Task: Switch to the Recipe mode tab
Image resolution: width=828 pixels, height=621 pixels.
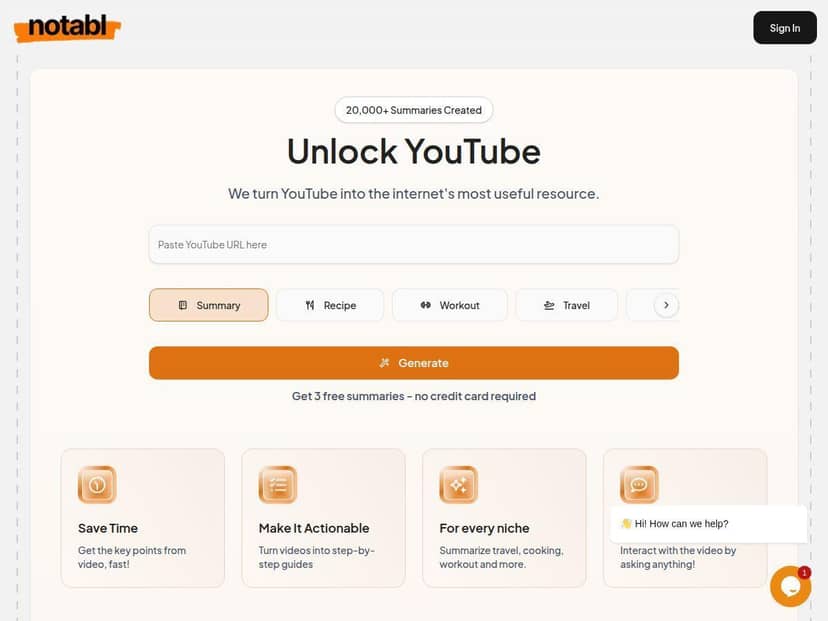Action: click(x=330, y=305)
